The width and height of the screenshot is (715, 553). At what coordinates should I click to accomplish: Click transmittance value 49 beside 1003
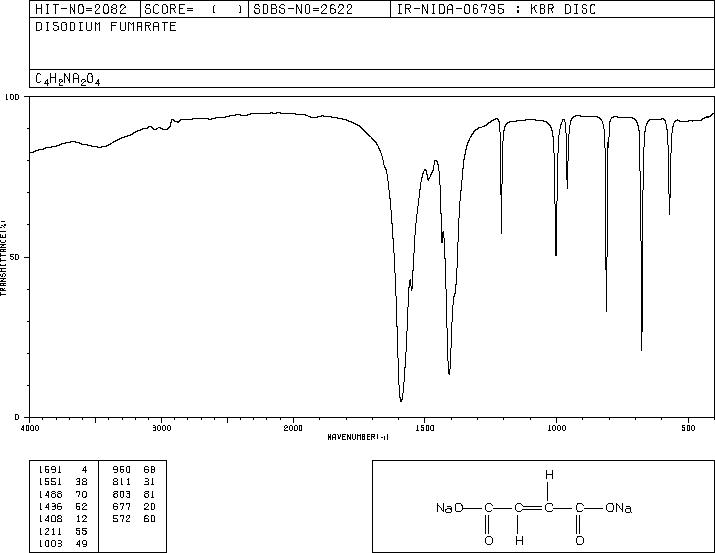(81, 544)
